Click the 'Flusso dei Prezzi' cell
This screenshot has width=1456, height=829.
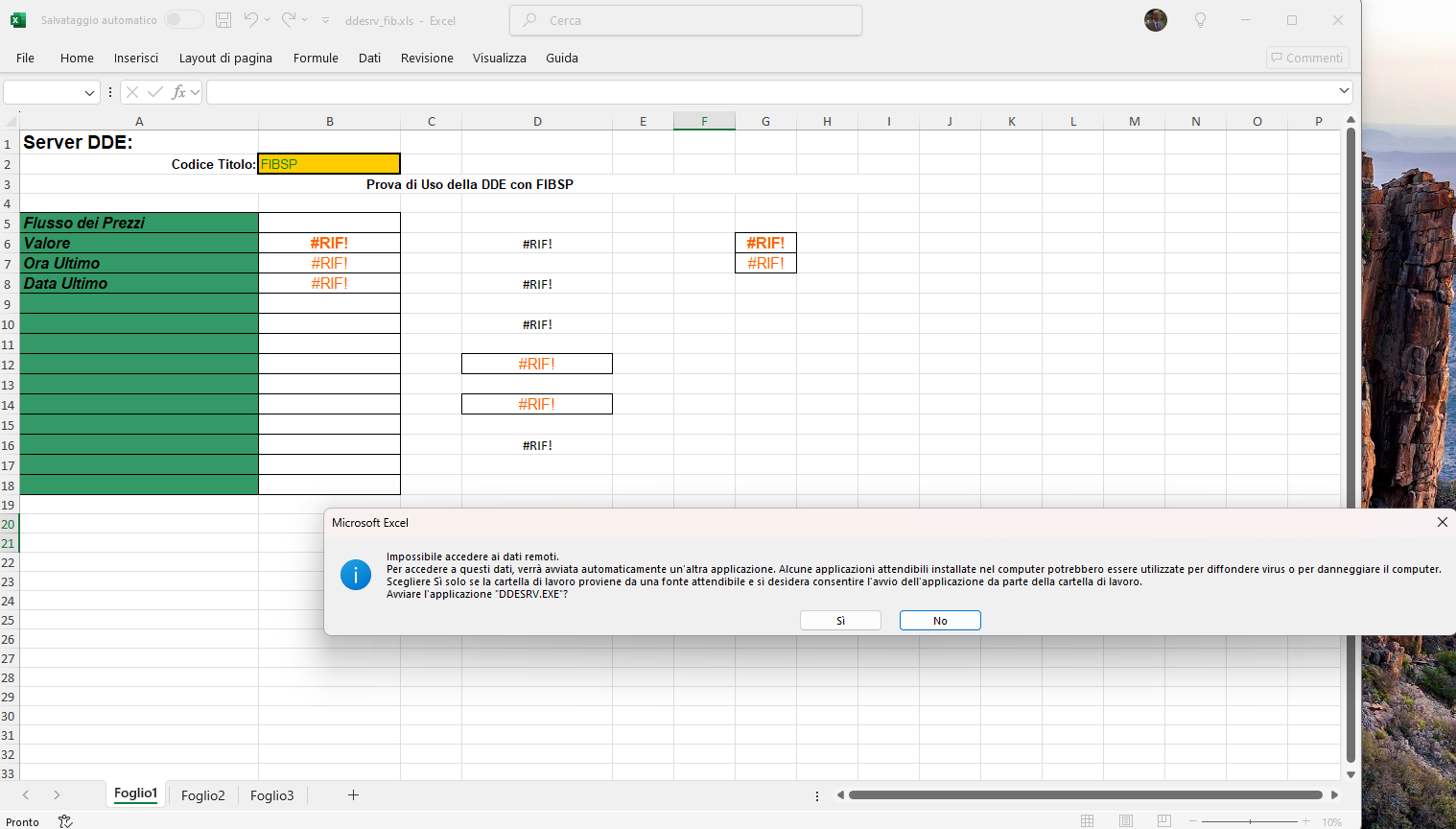coord(139,223)
